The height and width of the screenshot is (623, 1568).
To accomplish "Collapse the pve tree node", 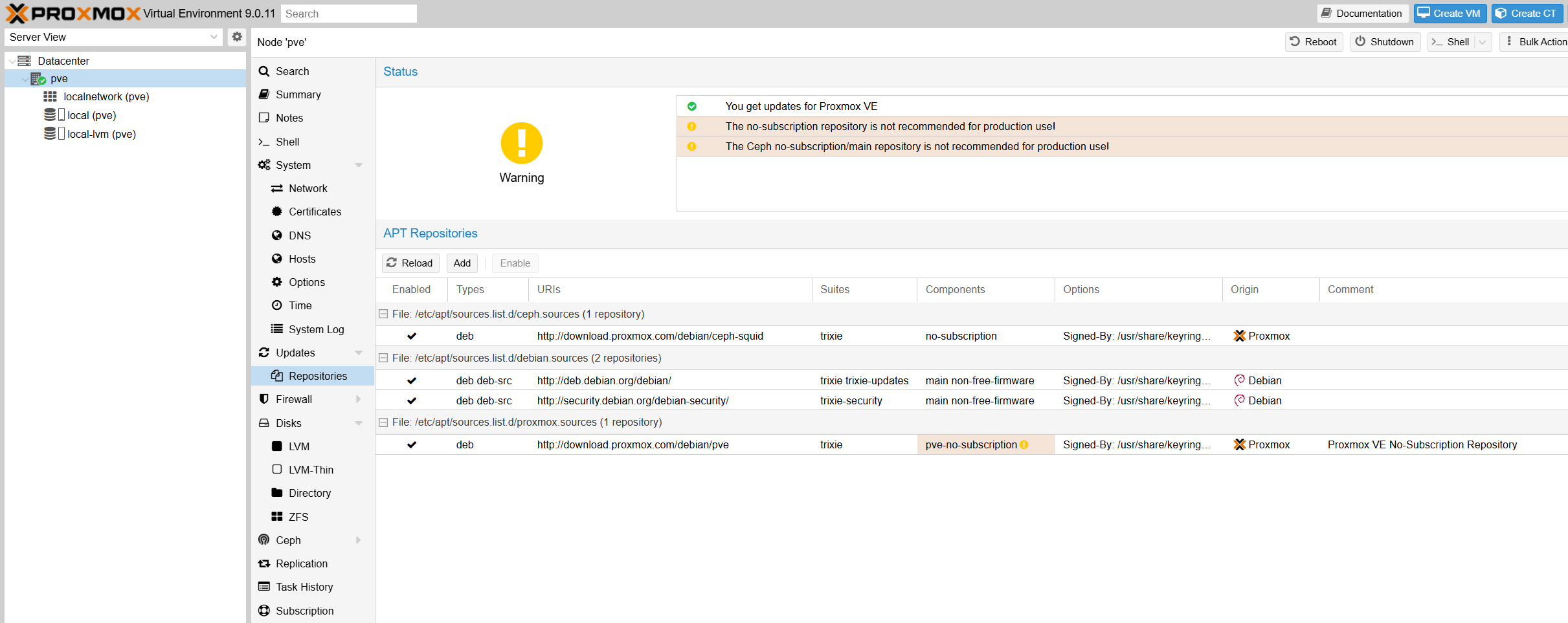I will pyautogui.click(x=25, y=80).
